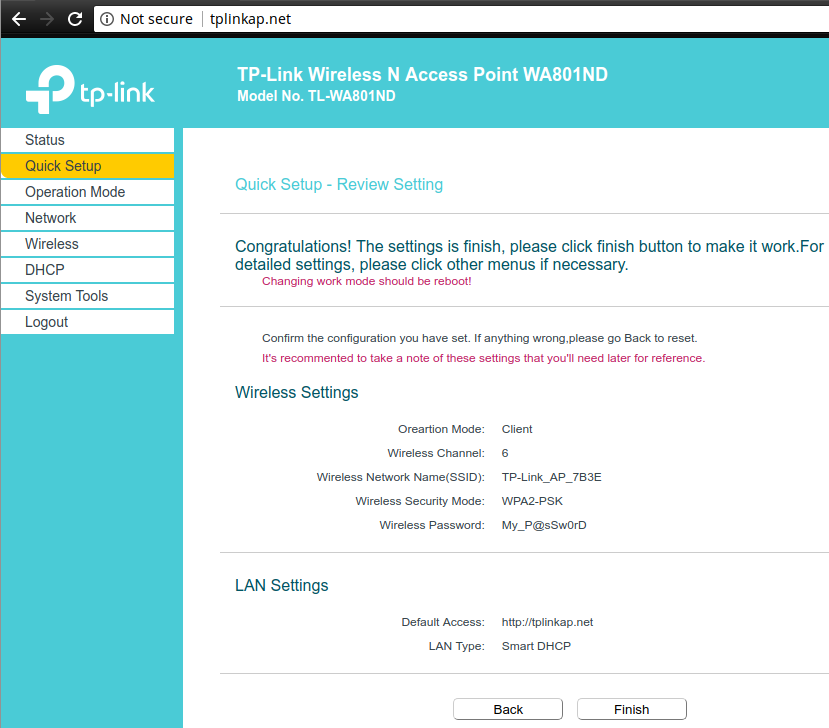Go back using the browser back arrow

19,19
